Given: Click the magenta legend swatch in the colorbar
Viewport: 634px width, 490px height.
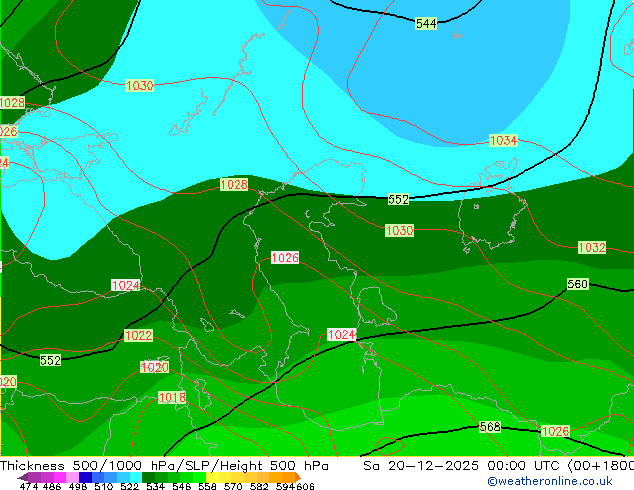Looking at the screenshot, I should 60,477.
